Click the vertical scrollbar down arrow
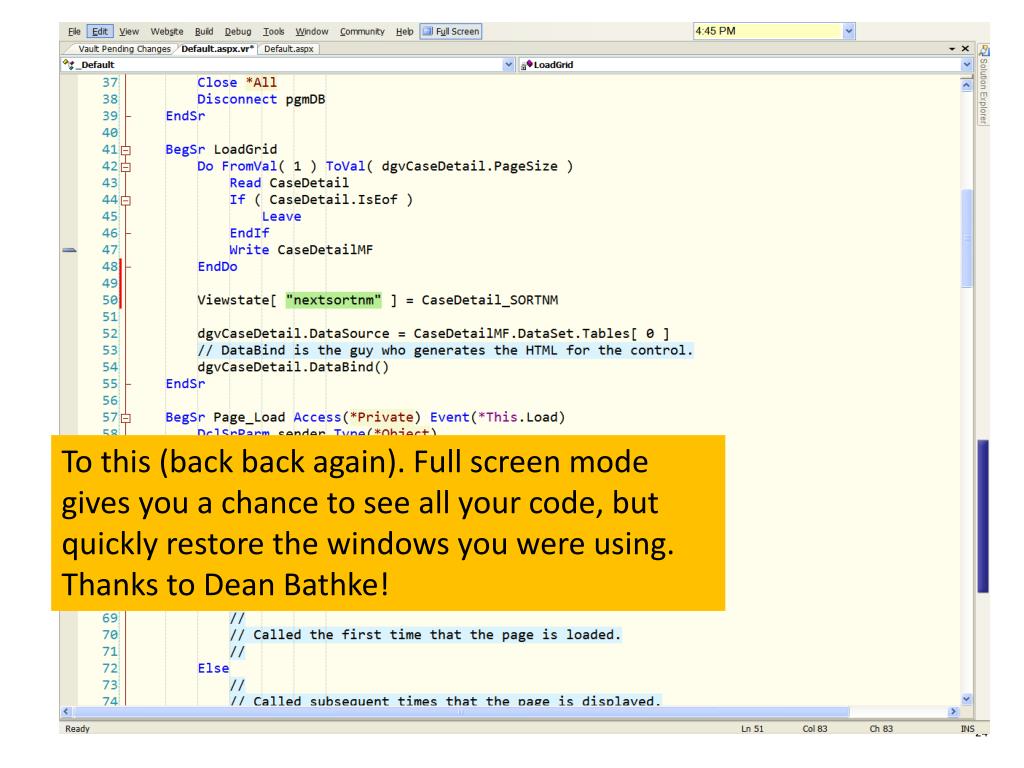The width and height of the screenshot is (1024, 768). [967, 699]
